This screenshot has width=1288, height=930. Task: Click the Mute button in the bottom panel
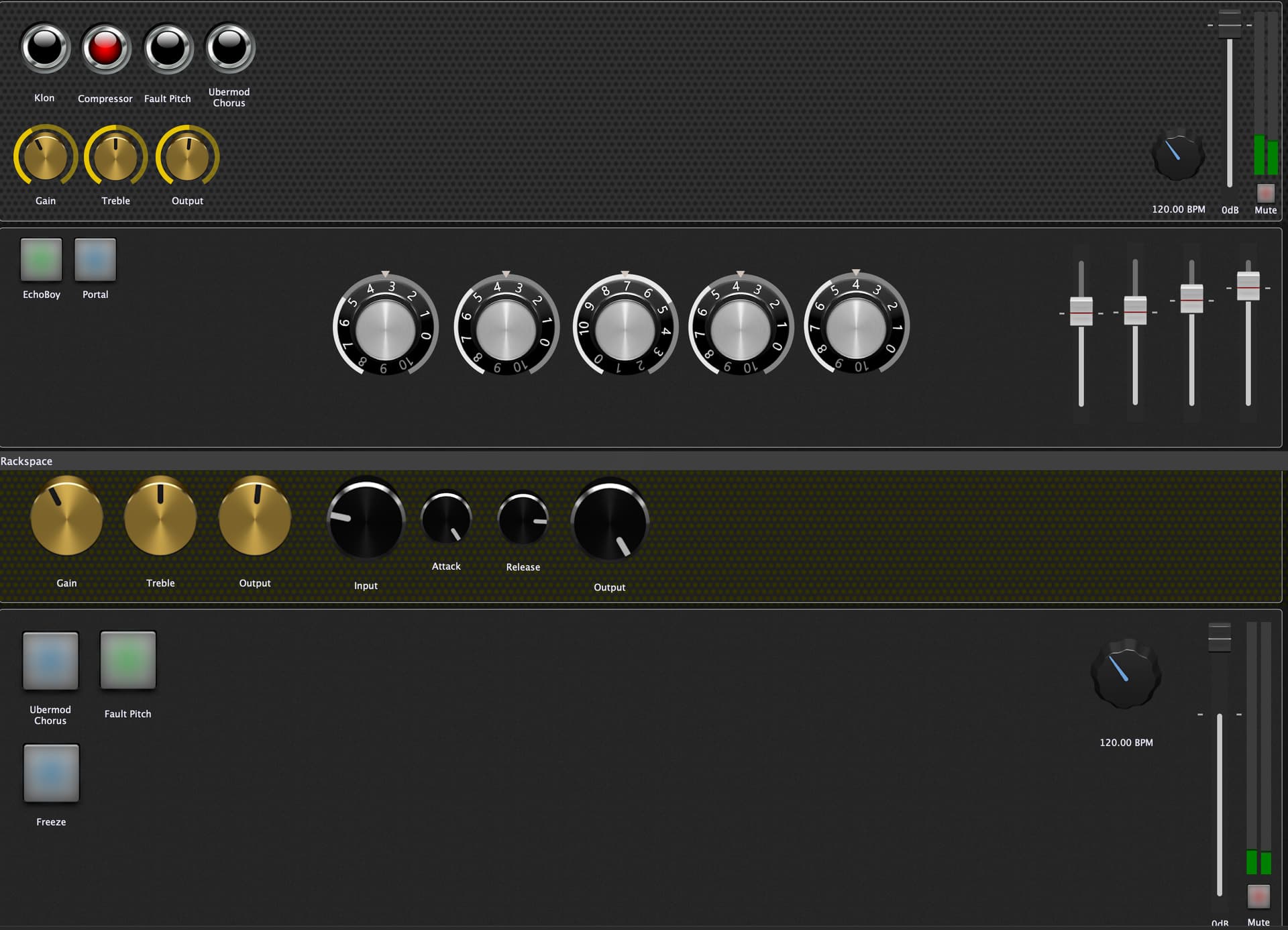[x=1258, y=896]
